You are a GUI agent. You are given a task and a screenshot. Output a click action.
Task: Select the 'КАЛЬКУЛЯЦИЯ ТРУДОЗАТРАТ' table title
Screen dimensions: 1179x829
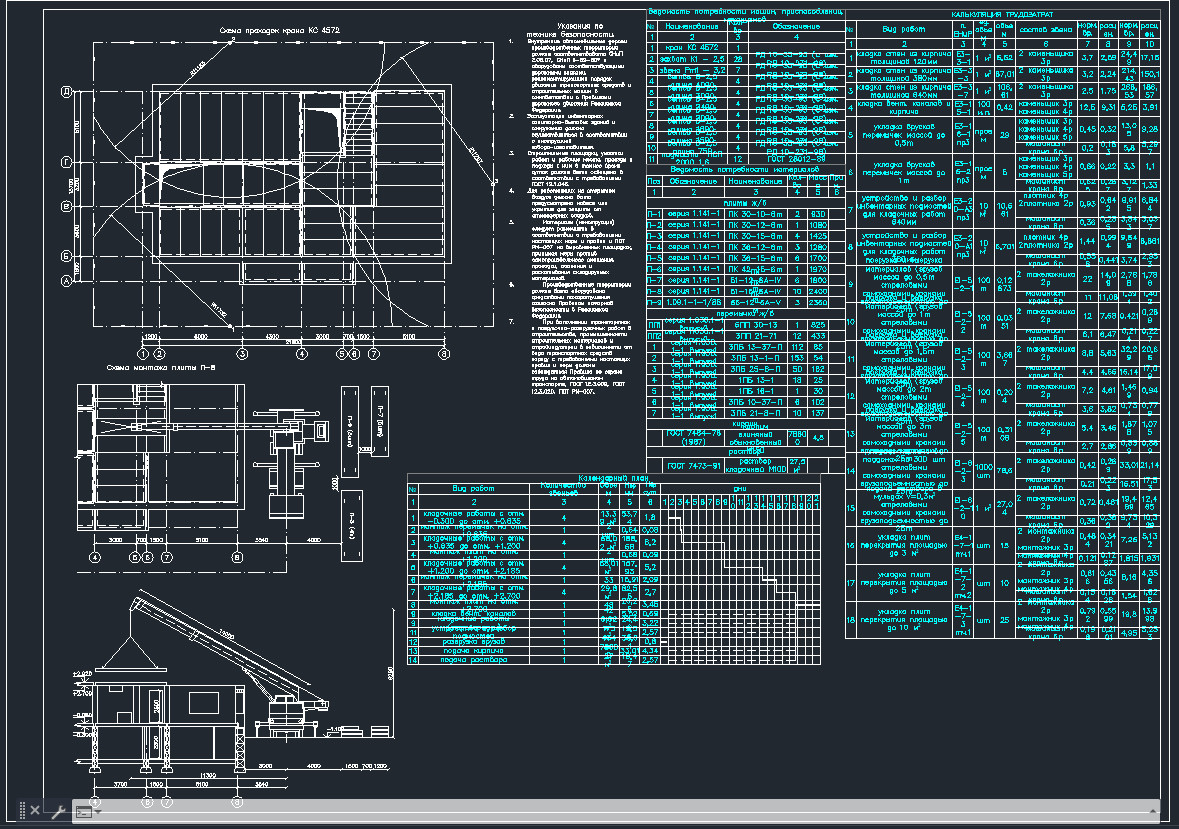point(1003,14)
